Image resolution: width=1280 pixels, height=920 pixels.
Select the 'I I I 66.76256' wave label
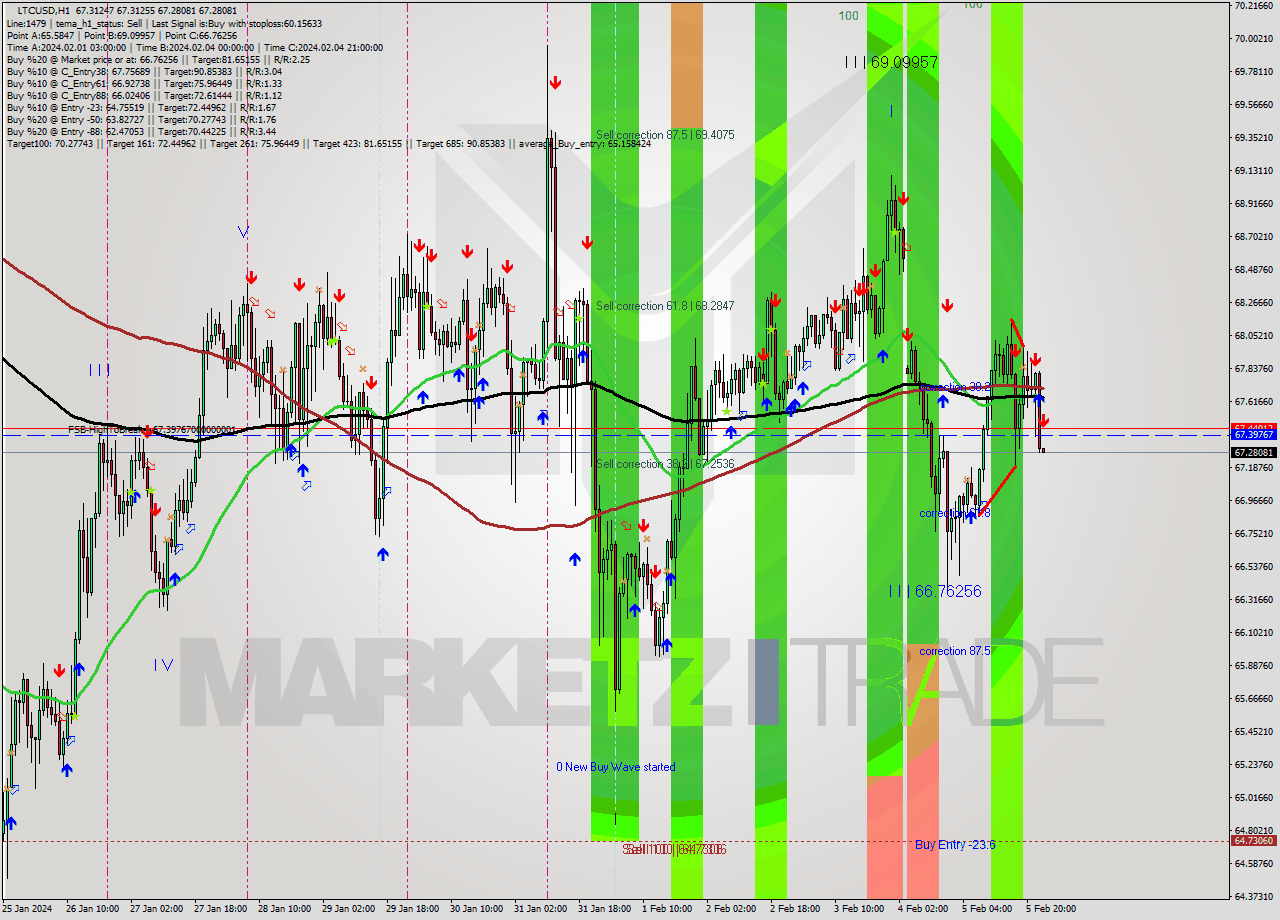pyautogui.click(x=935, y=591)
